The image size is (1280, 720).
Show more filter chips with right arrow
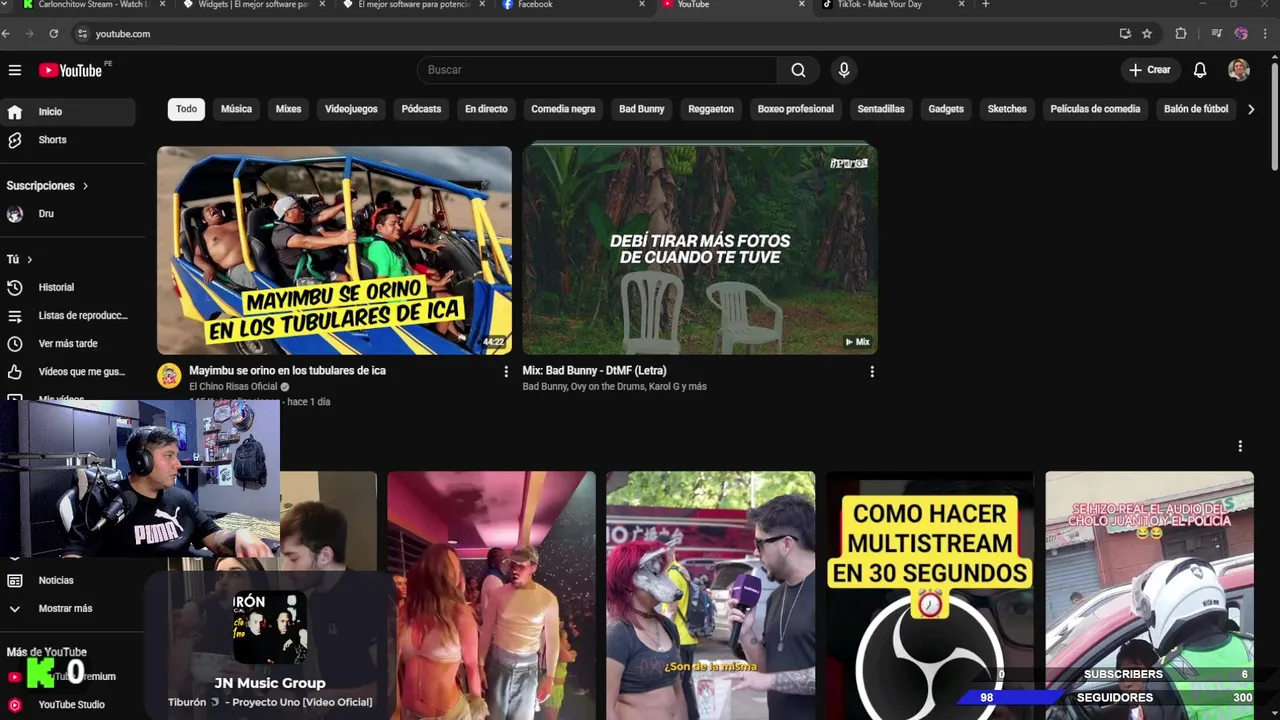tap(1251, 109)
